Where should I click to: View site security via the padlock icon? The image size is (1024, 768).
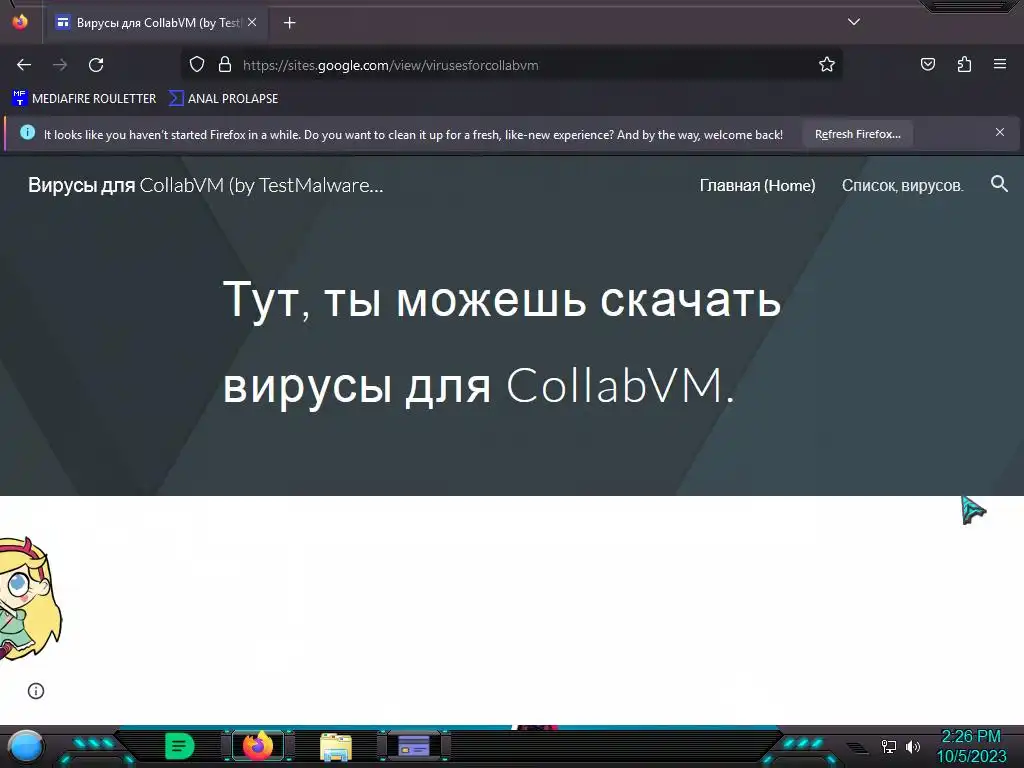(x=225, y=64)
